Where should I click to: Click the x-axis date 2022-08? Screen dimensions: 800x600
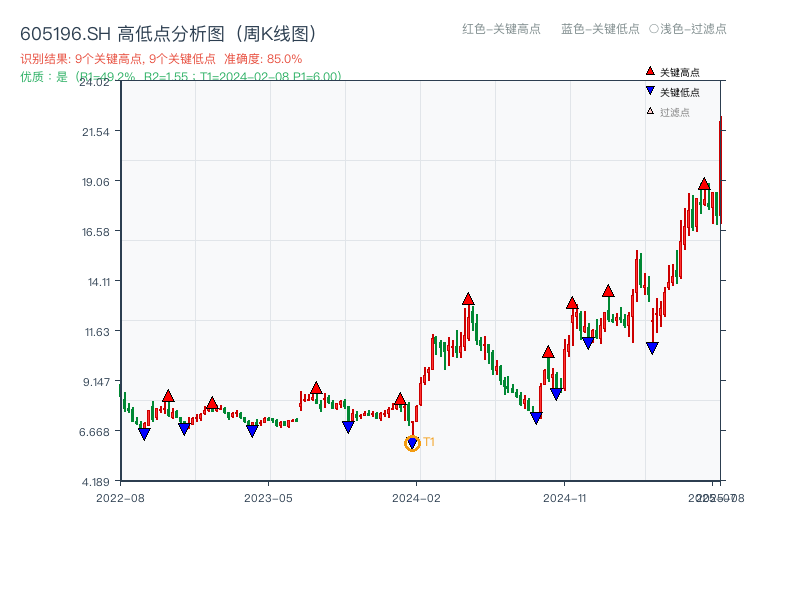120,498
